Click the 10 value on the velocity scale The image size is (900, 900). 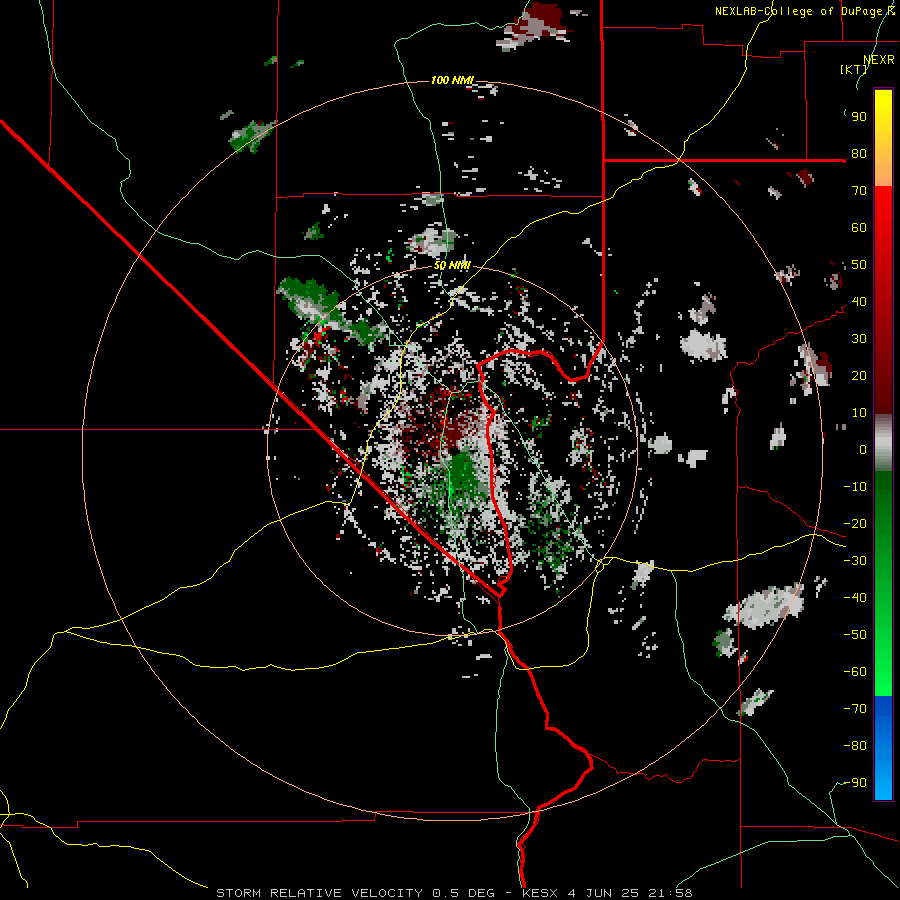coord(859,413)
